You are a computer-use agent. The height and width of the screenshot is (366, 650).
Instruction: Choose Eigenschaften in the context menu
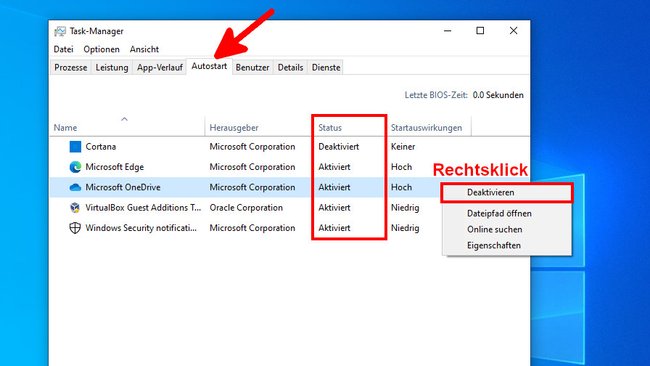pos(507,245)
